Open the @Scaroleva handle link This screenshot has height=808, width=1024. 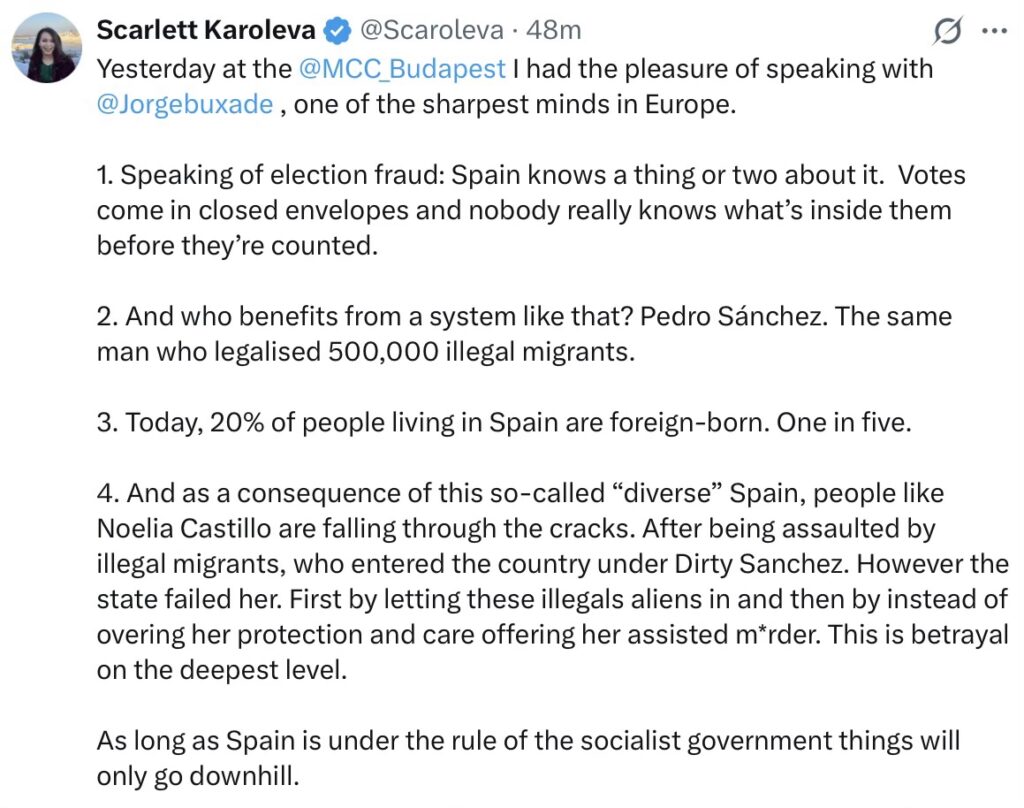(x=431, y=31)
